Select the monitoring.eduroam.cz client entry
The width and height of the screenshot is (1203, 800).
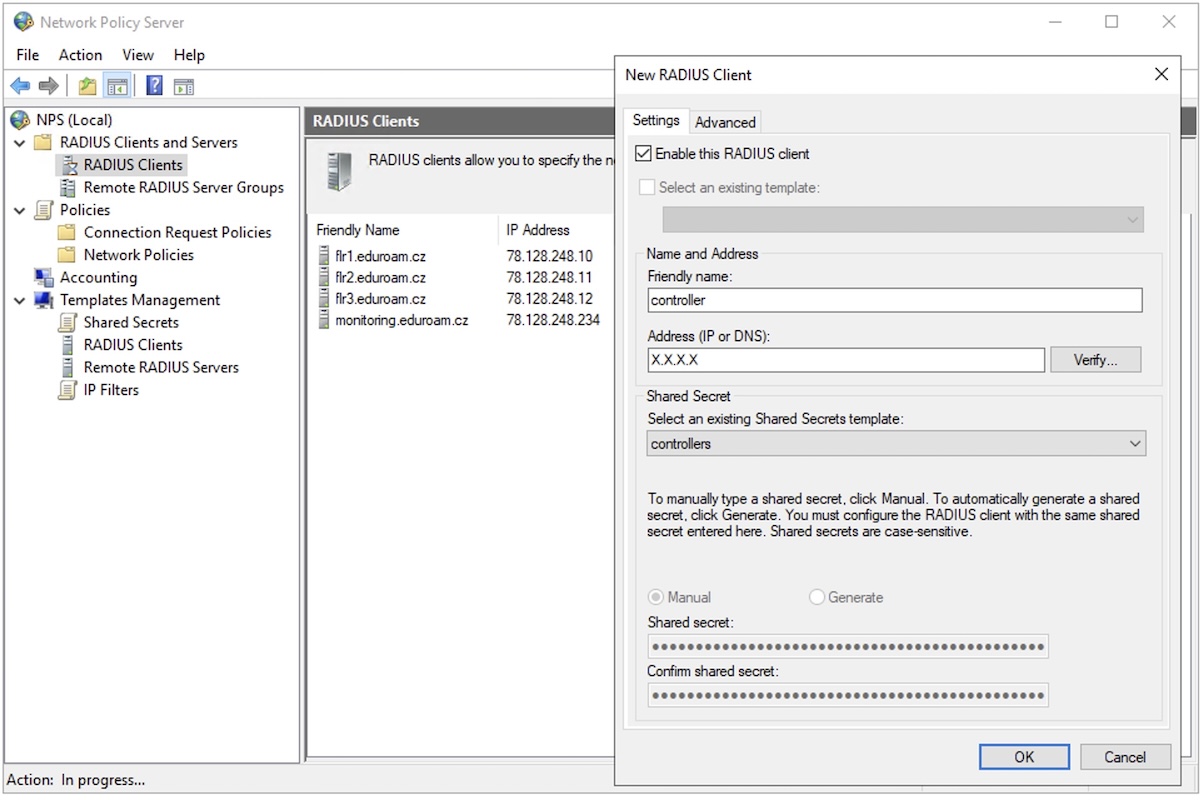[402, 321]
